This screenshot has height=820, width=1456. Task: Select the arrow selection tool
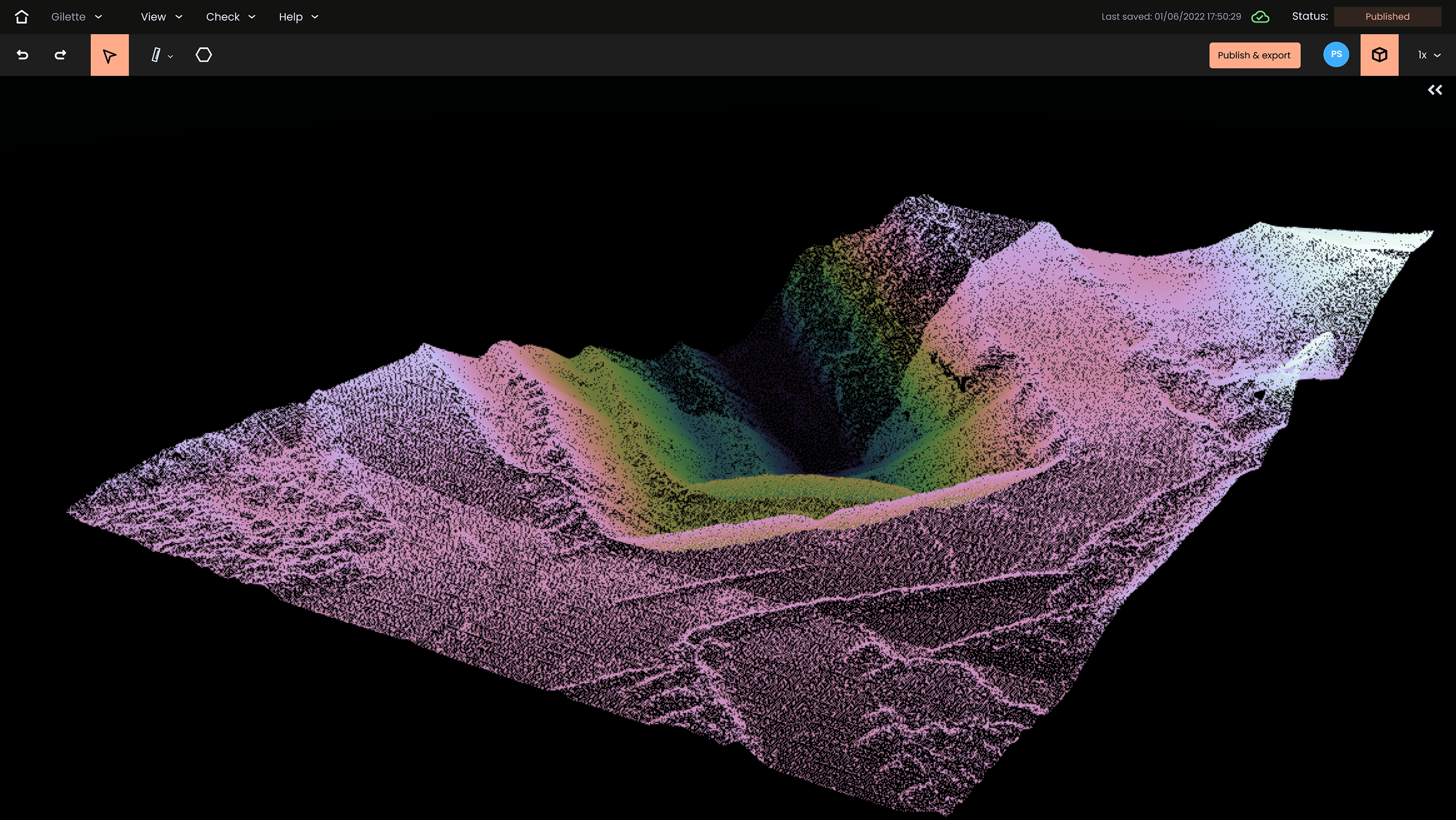point(109,55)
